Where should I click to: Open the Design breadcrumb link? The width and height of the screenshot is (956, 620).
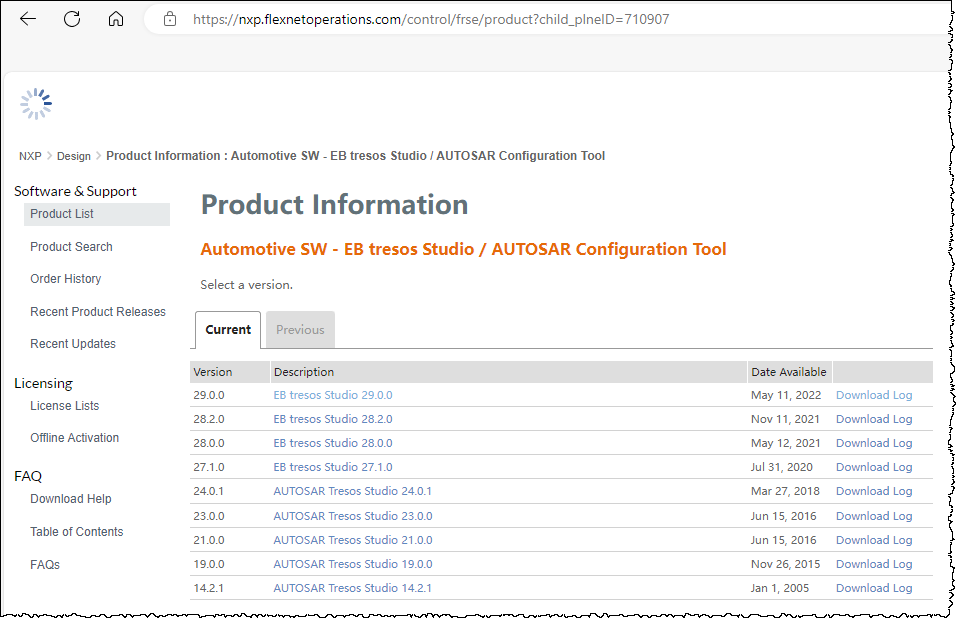tap(73, 156)
